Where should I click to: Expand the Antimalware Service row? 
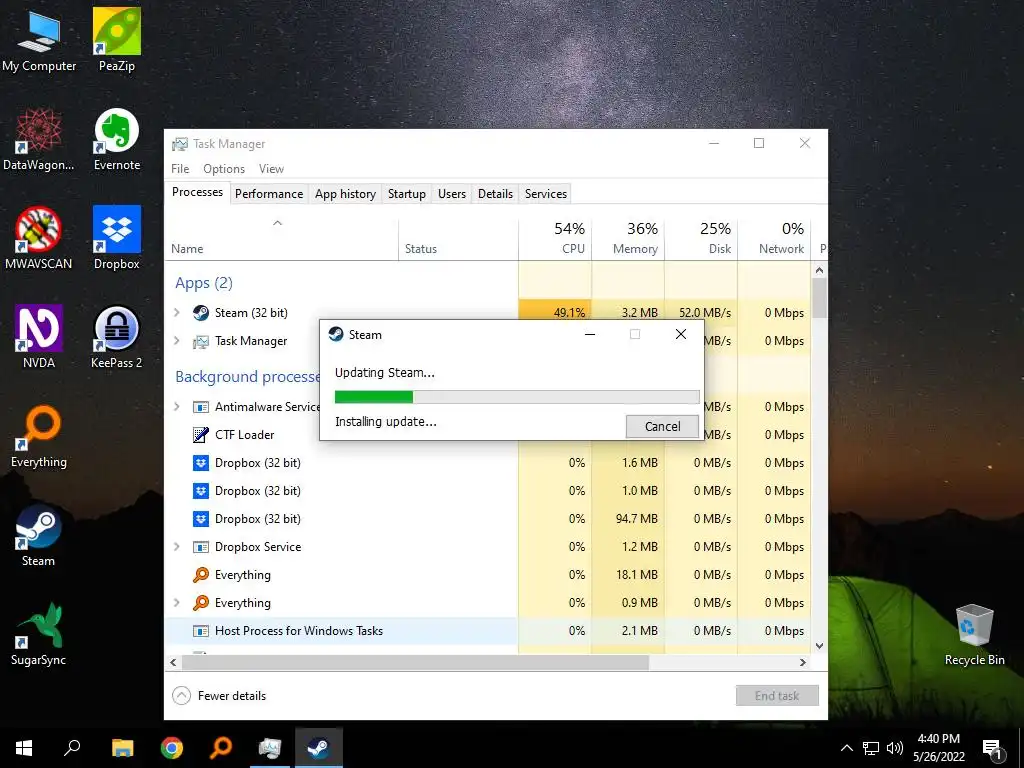[177, 407]
